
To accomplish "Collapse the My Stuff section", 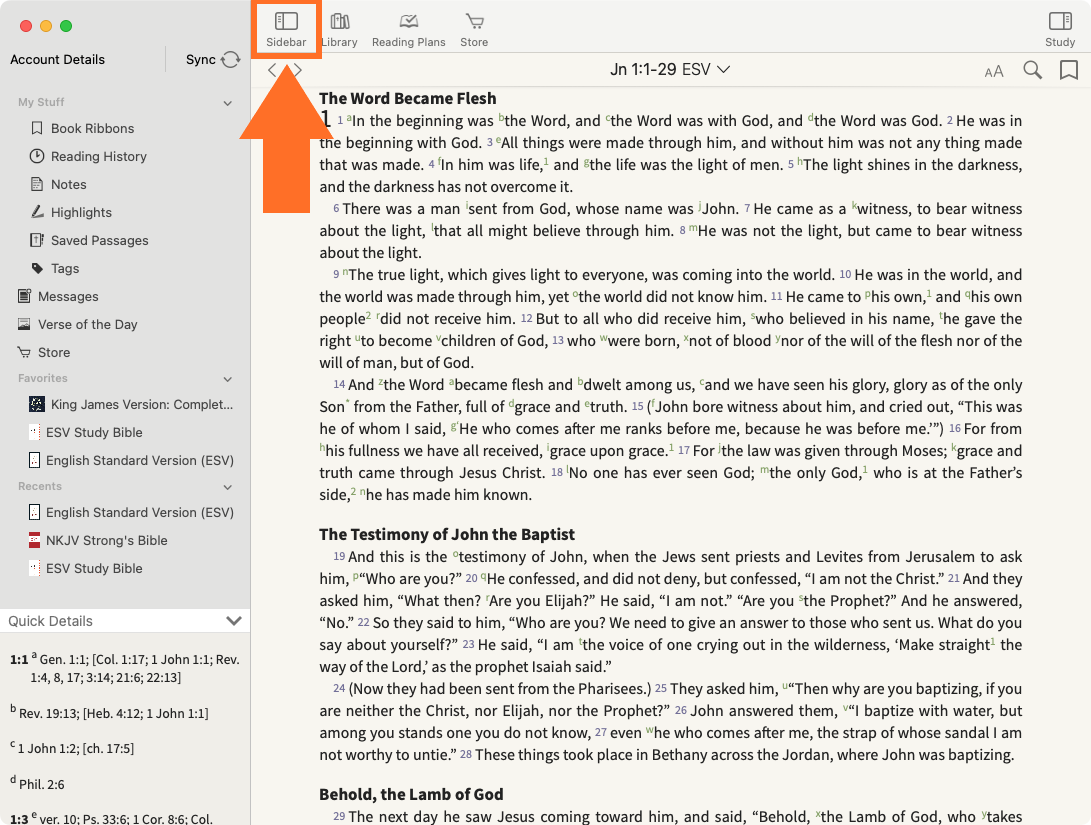I will (228, 103).
